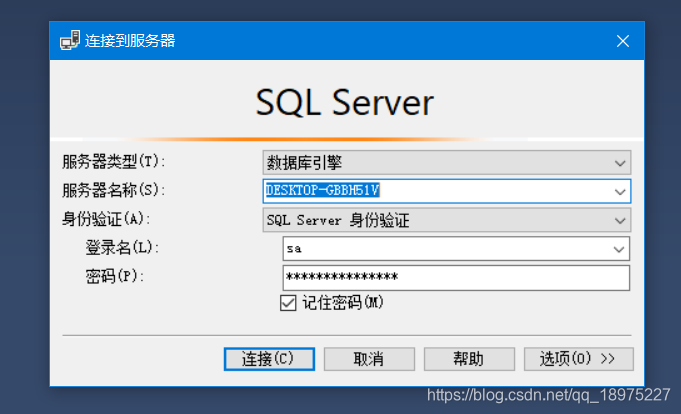Screen dimensions: 681x414
Task: Click the 服务器类型(T) label
Action: point(113,162)
